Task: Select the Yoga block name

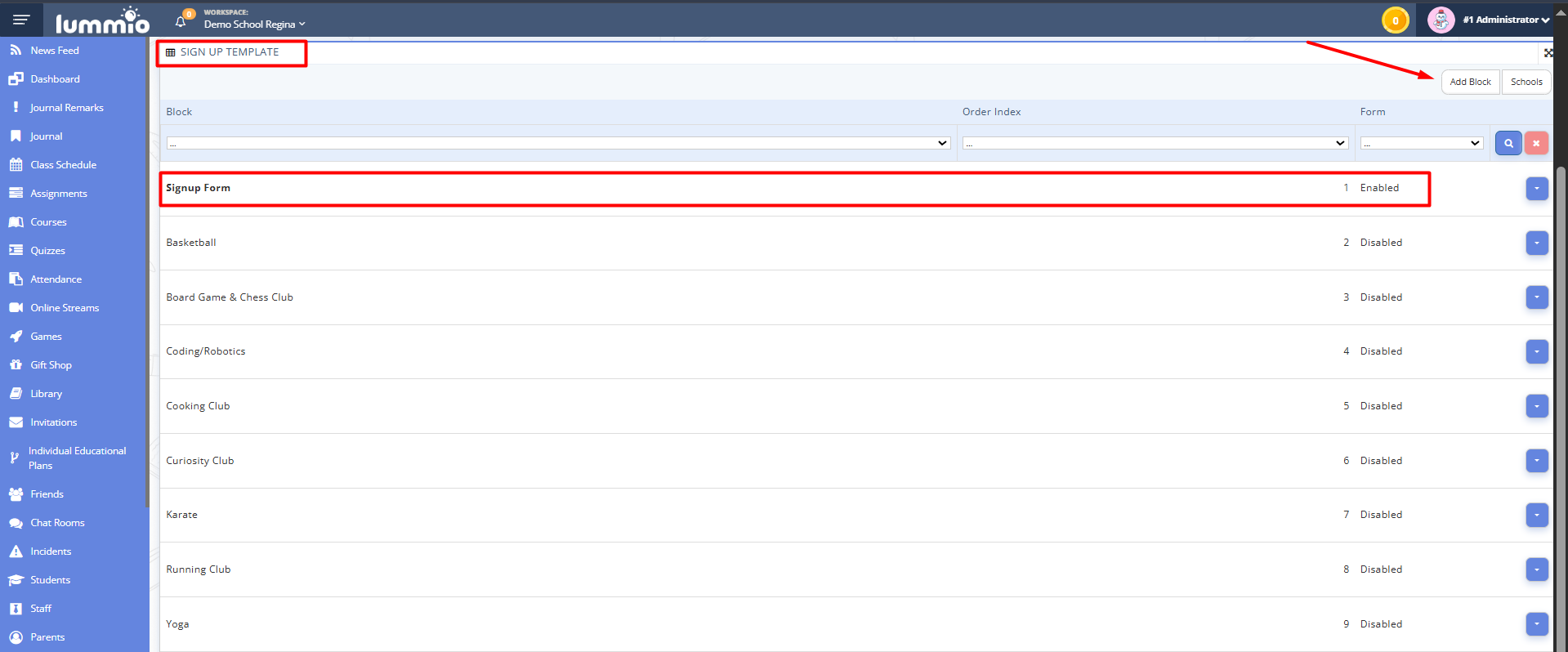Action: [177, 624]
